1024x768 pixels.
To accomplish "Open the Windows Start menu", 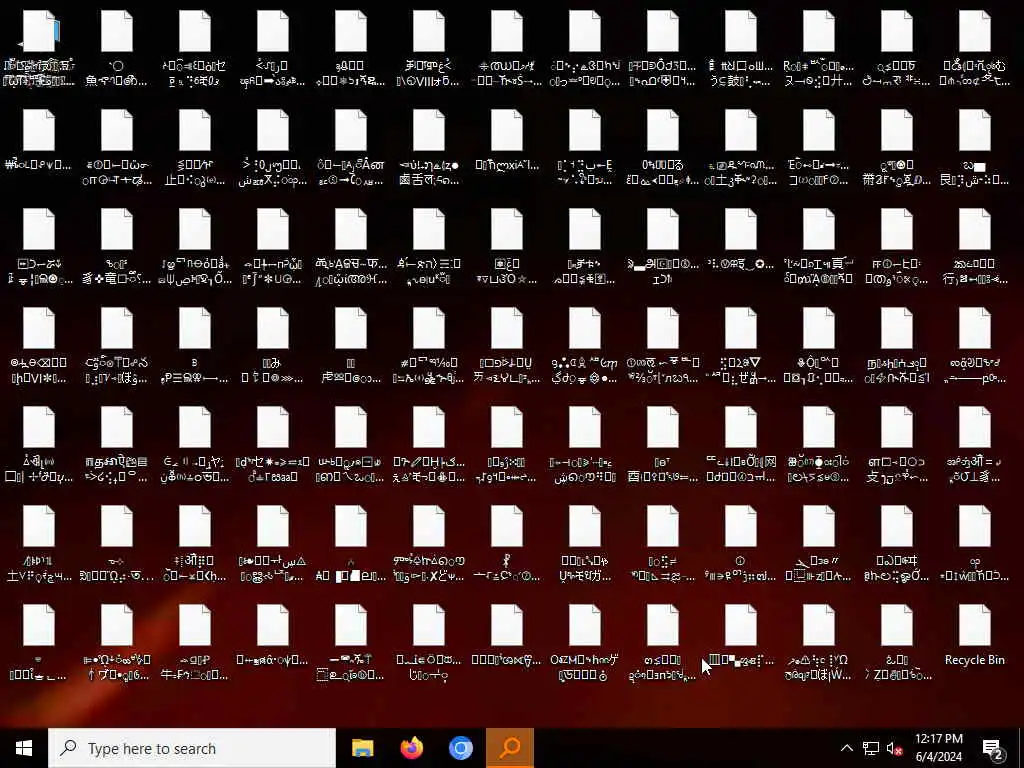I will tap(24, 748).
